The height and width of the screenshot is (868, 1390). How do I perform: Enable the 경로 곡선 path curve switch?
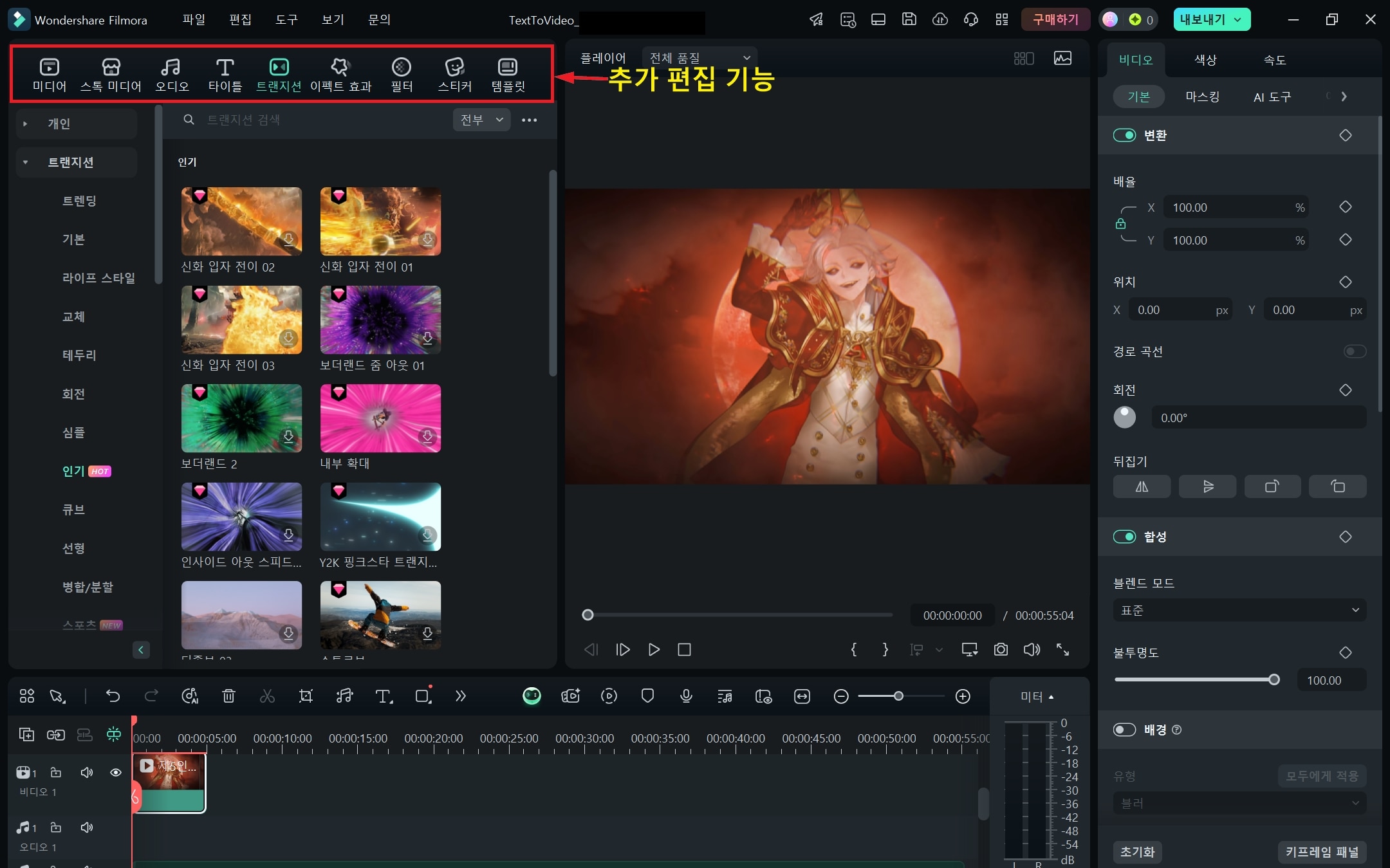[x=1355, y=351]
